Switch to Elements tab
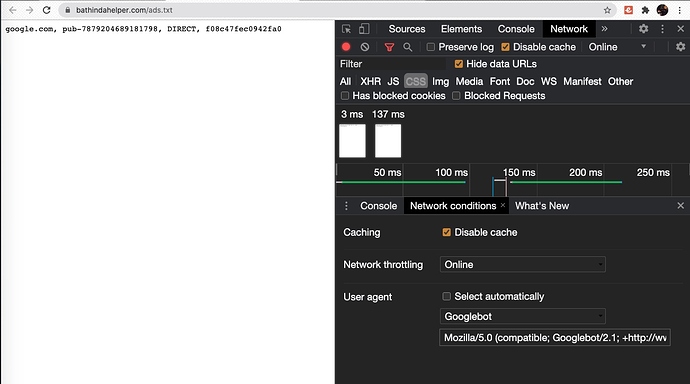690x384 pixels. (x=461, y=29)
